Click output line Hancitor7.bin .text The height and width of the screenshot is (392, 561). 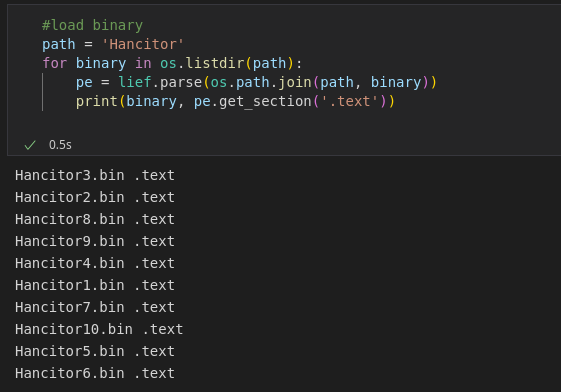point(95,307)
